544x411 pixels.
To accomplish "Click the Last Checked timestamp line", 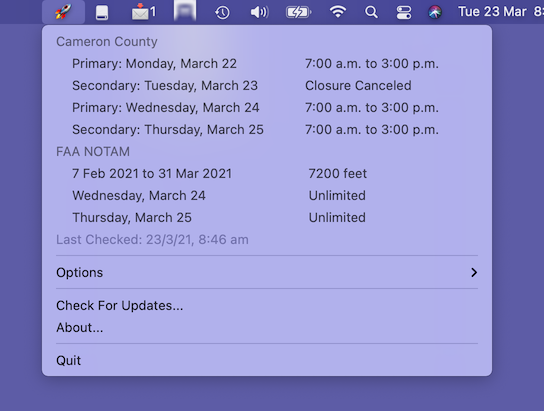I will point(152,240).
